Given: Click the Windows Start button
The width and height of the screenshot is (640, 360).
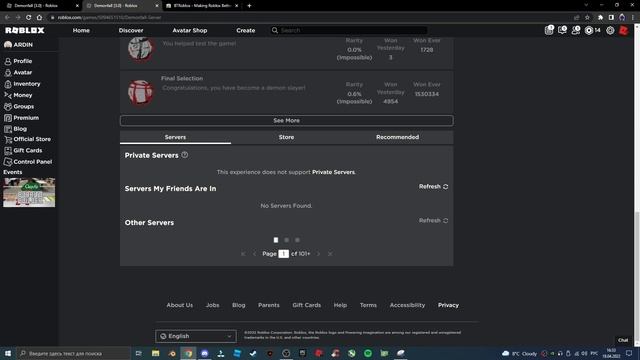Looking at the screenshot, I should pos(8,353).
